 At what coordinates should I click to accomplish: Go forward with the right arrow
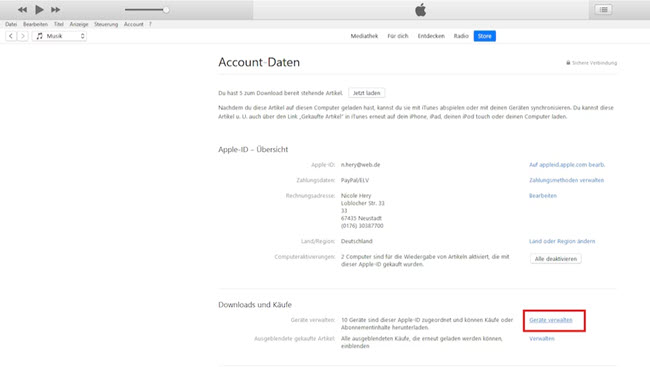pos(23,36)
